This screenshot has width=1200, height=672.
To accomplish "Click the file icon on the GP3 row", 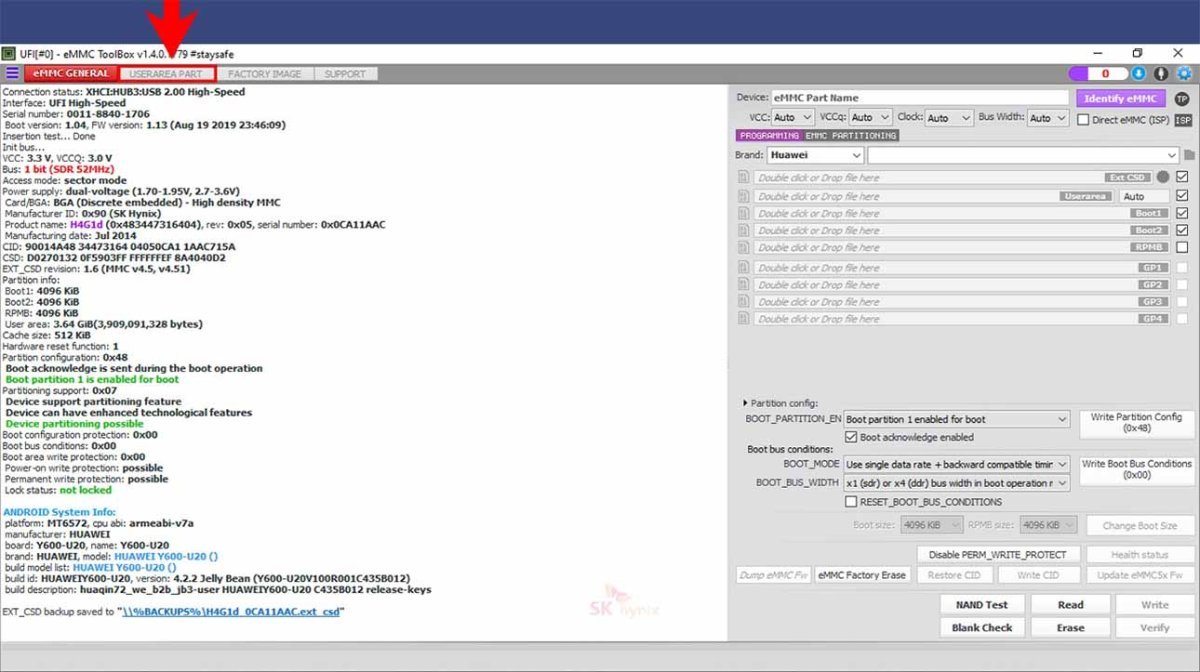I will [743, 301].
